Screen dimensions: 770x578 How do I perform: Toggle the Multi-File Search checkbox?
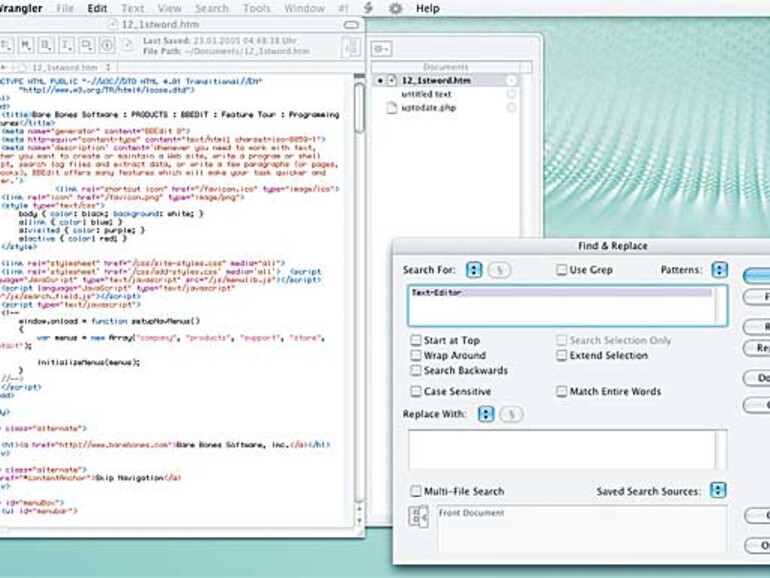coord(416,491)
